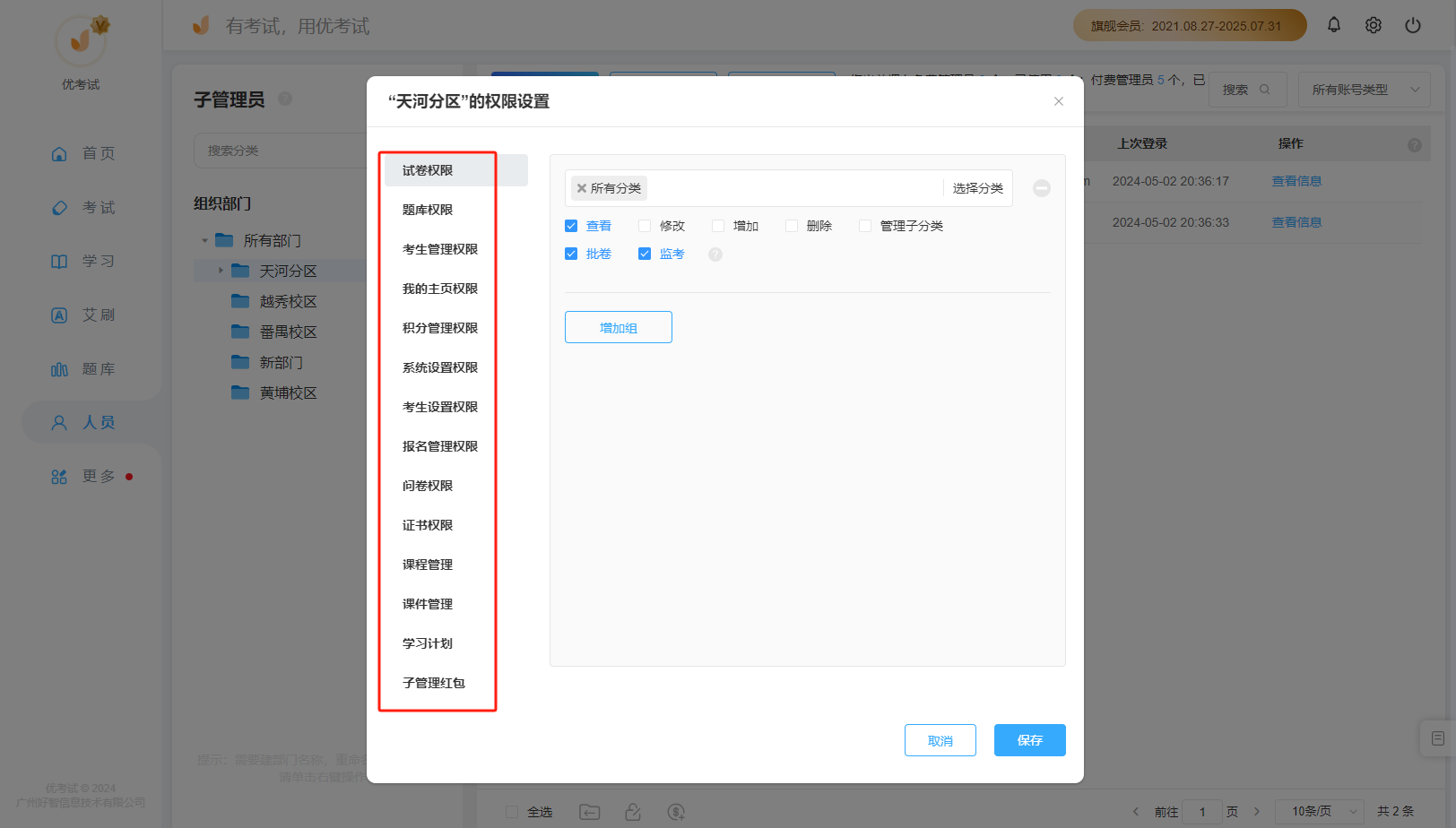Viewport: 1456px width, 828px height.
Task: Uncheck the 查看 permission checkbox
Action: tap(571, 226)
